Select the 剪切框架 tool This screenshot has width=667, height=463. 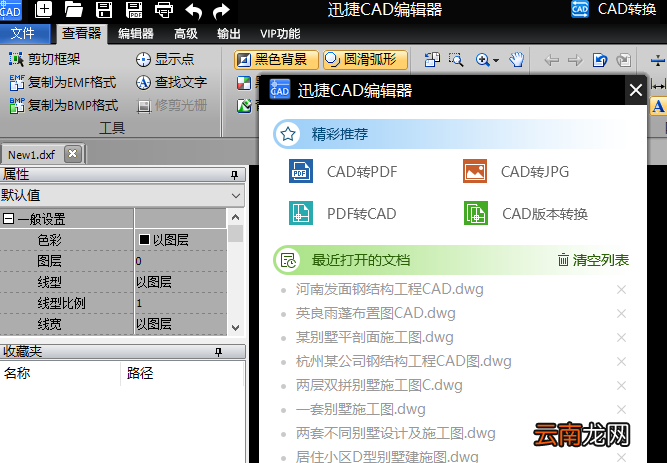pos(45,59)
